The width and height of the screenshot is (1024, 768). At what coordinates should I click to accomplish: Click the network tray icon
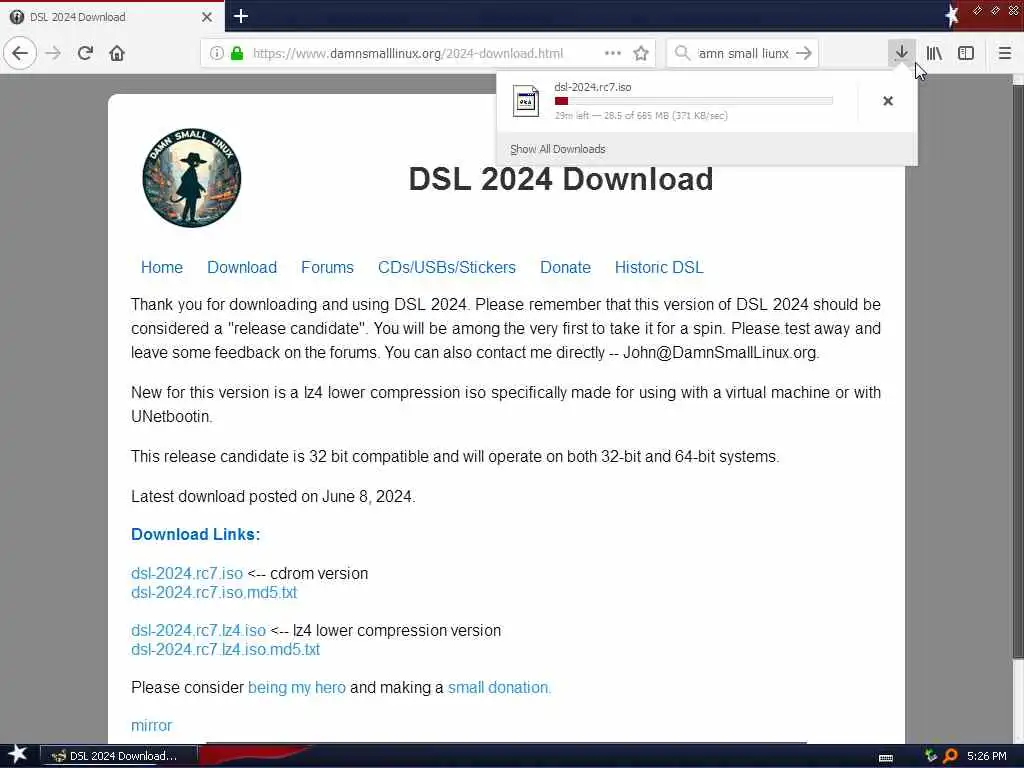931,756
